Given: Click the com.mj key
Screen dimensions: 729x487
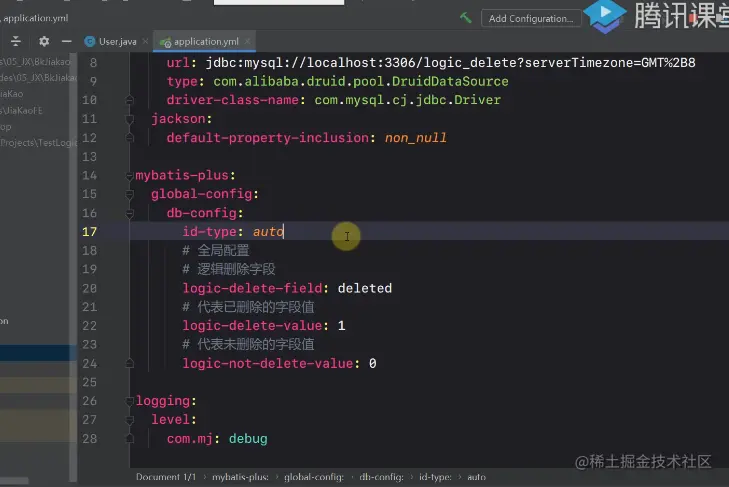Looking at the screenshot, I should pyautogui.click(x=190, y=439).
